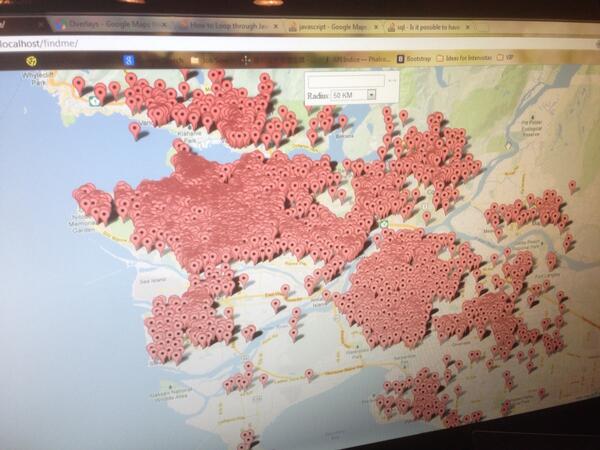Click the Sea Island map label
Screen dimensions: 600x450
pyautogui.click(x=153, y=280)
